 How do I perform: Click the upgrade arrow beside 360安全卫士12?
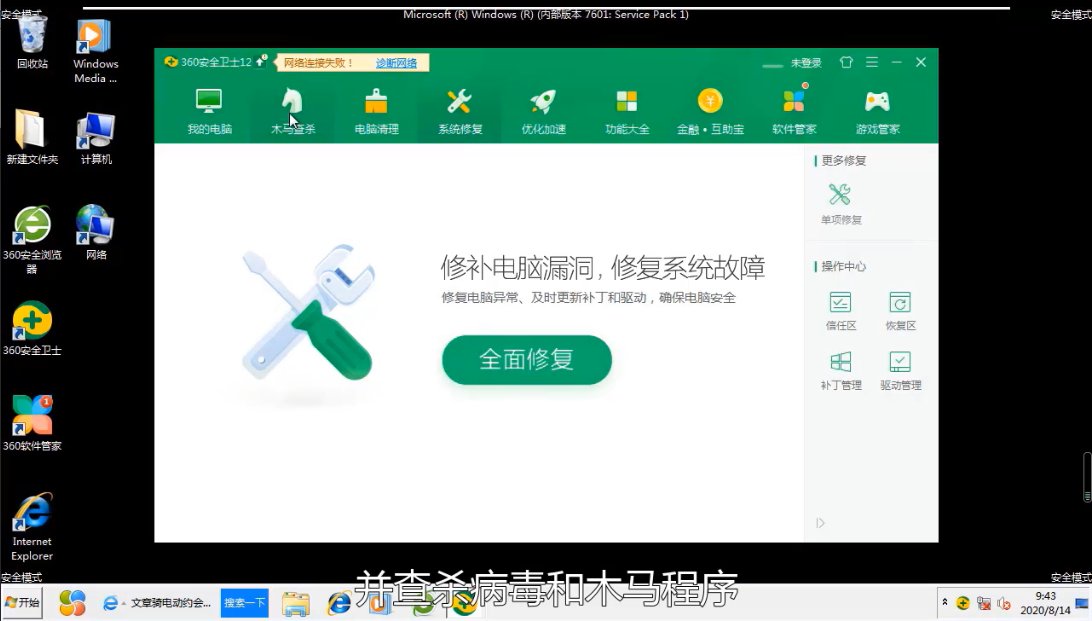point(262,61)
